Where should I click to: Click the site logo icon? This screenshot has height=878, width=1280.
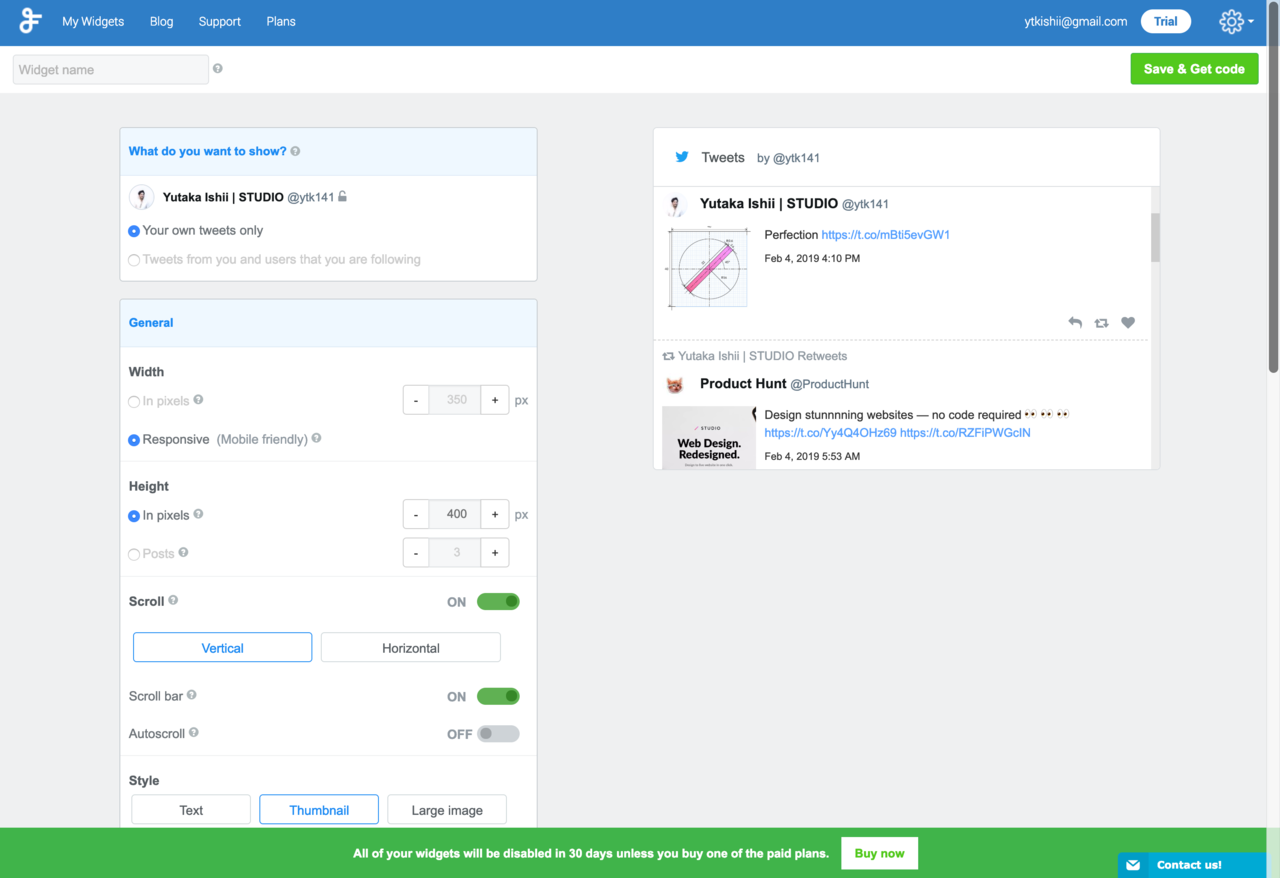point(31,21)
